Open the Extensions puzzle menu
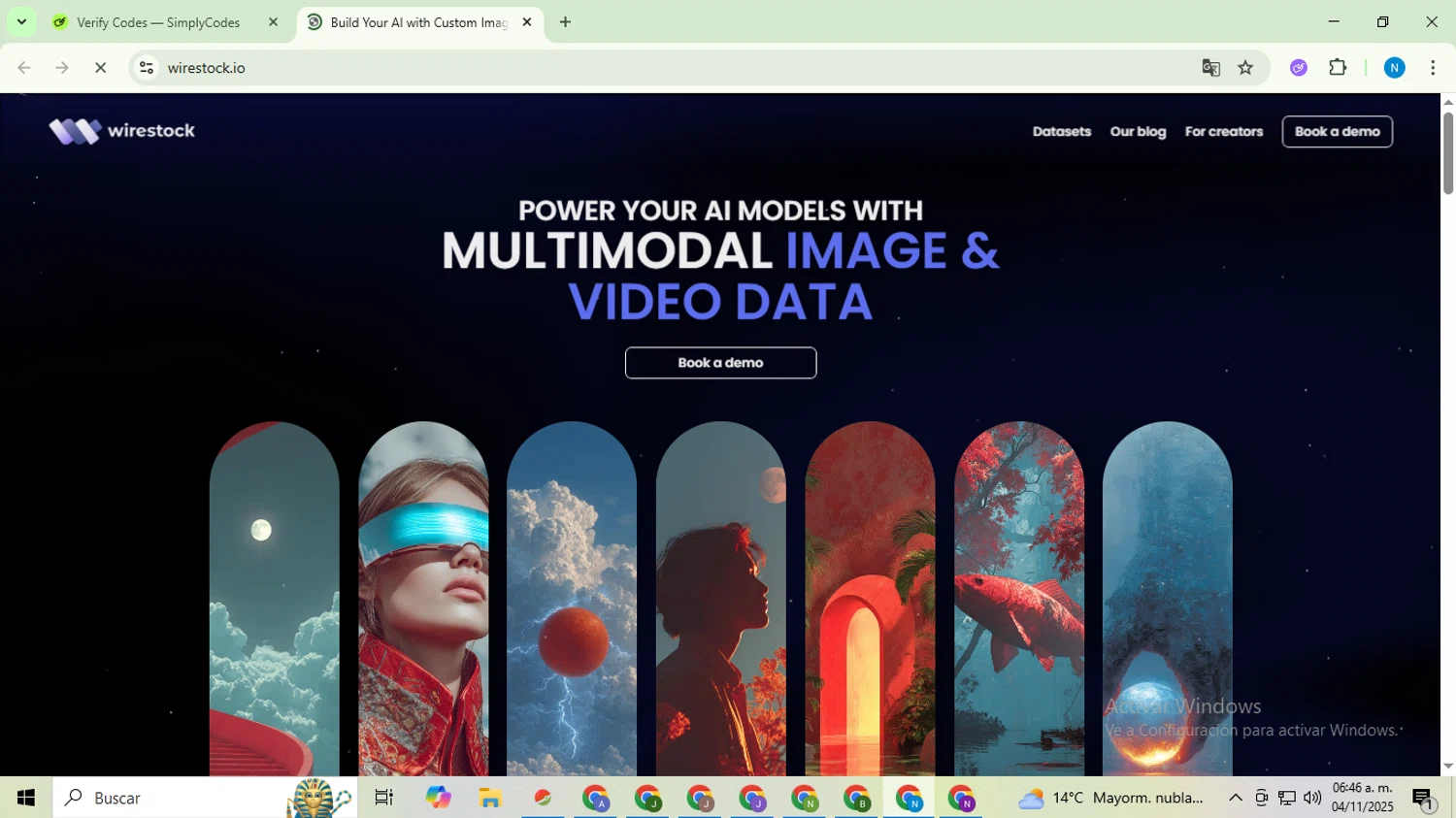Image resolution: width=1456 pixels, height=818 pixels. [x=1338, y=68]
